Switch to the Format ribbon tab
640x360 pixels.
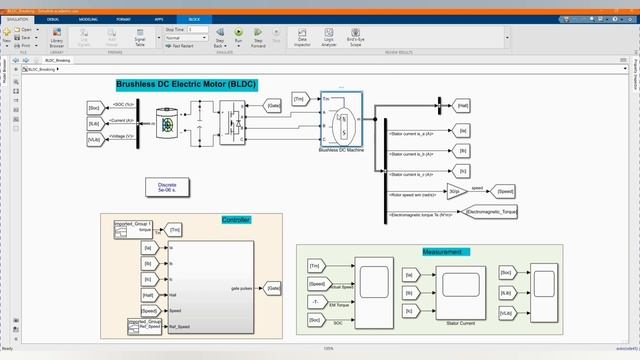pyautogui.click(x=123, y=19)
